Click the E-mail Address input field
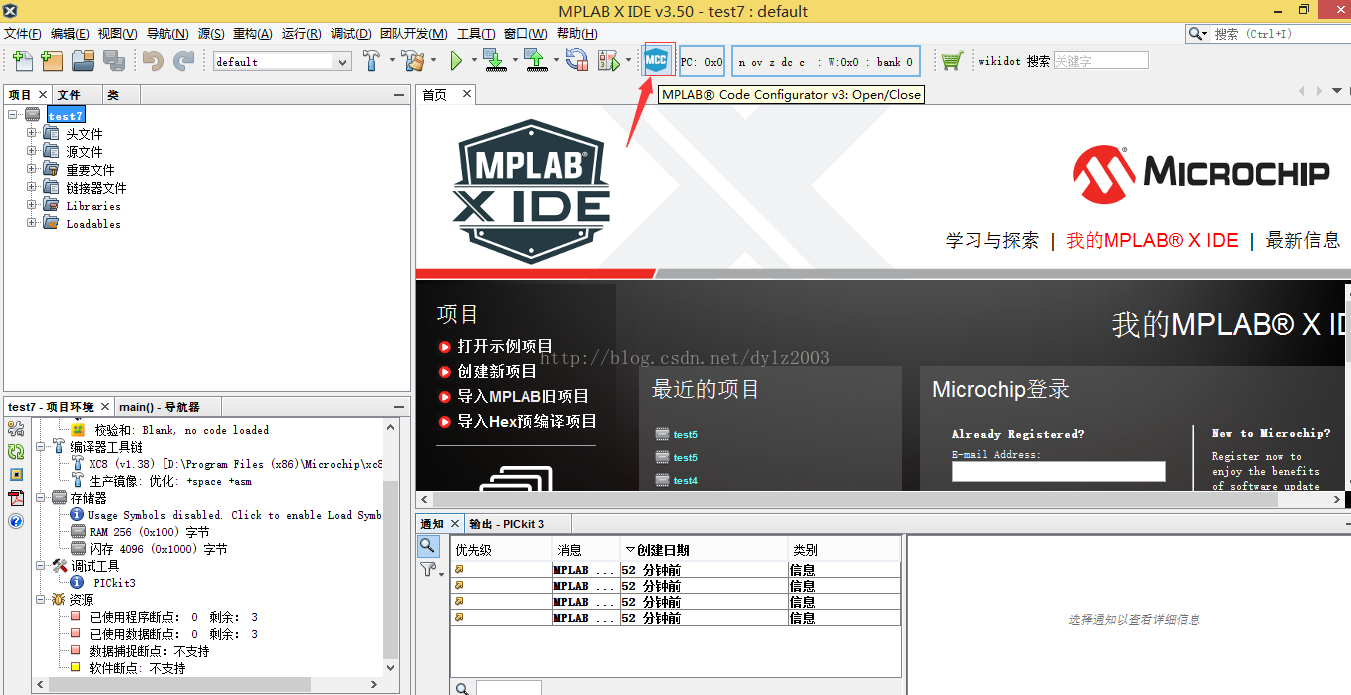The image size is (1351, 695). click(x=1059, y=471)
